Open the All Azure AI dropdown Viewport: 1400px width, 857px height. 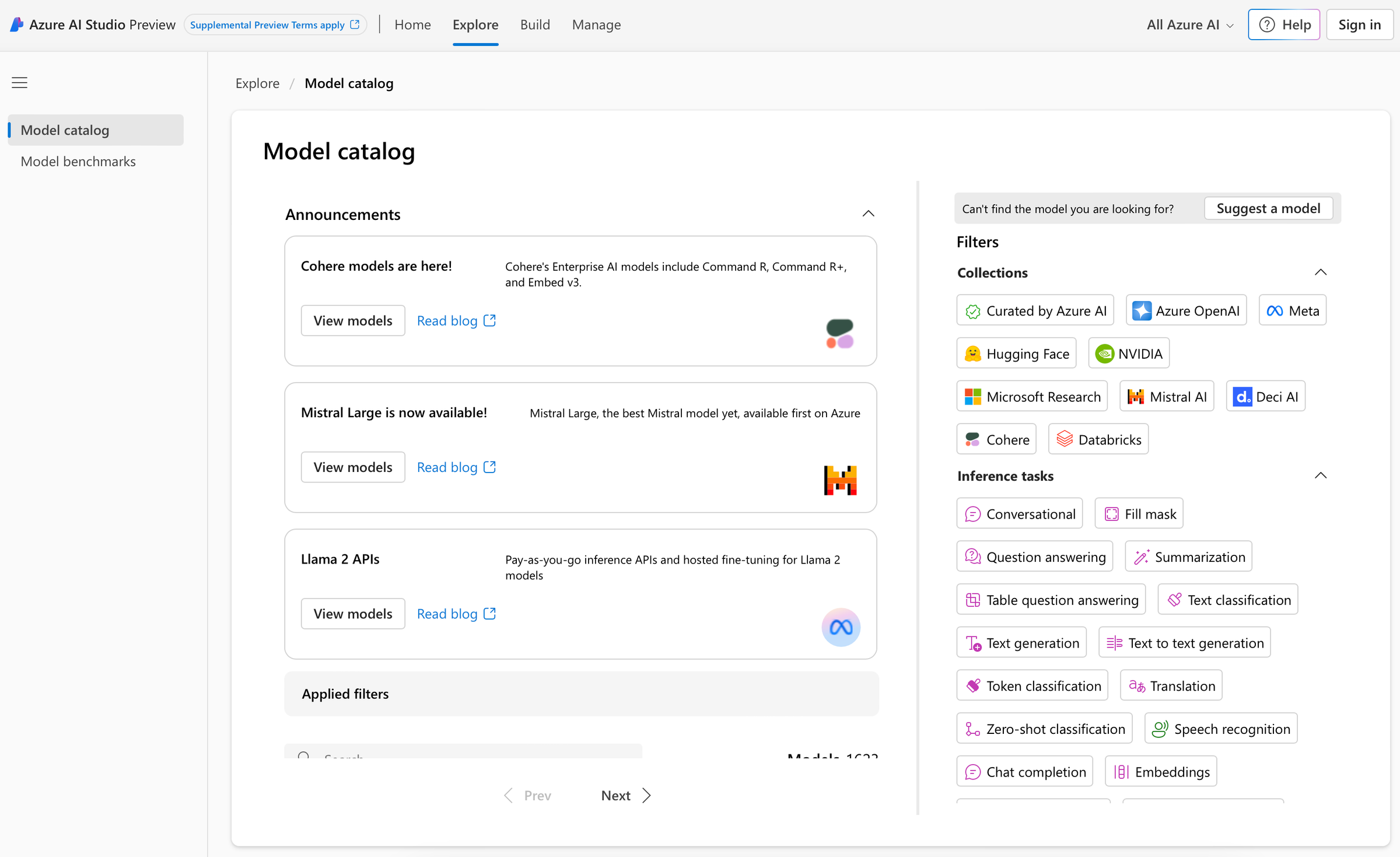pyautogui.click(x=1188, y=25)
